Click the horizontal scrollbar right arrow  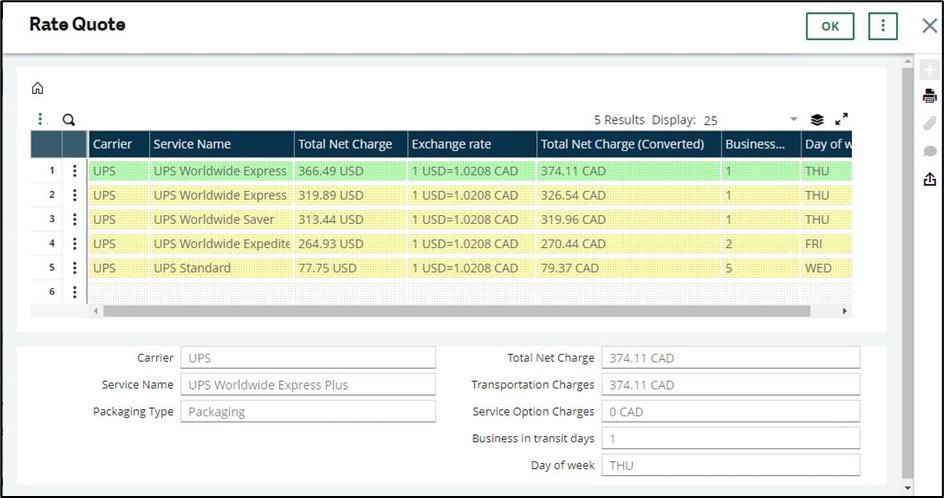[x=845, y=311]
